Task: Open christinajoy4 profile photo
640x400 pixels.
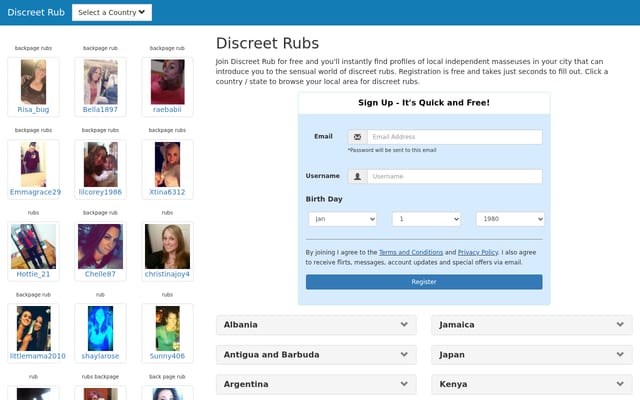Action: click(x=167, y=246)
